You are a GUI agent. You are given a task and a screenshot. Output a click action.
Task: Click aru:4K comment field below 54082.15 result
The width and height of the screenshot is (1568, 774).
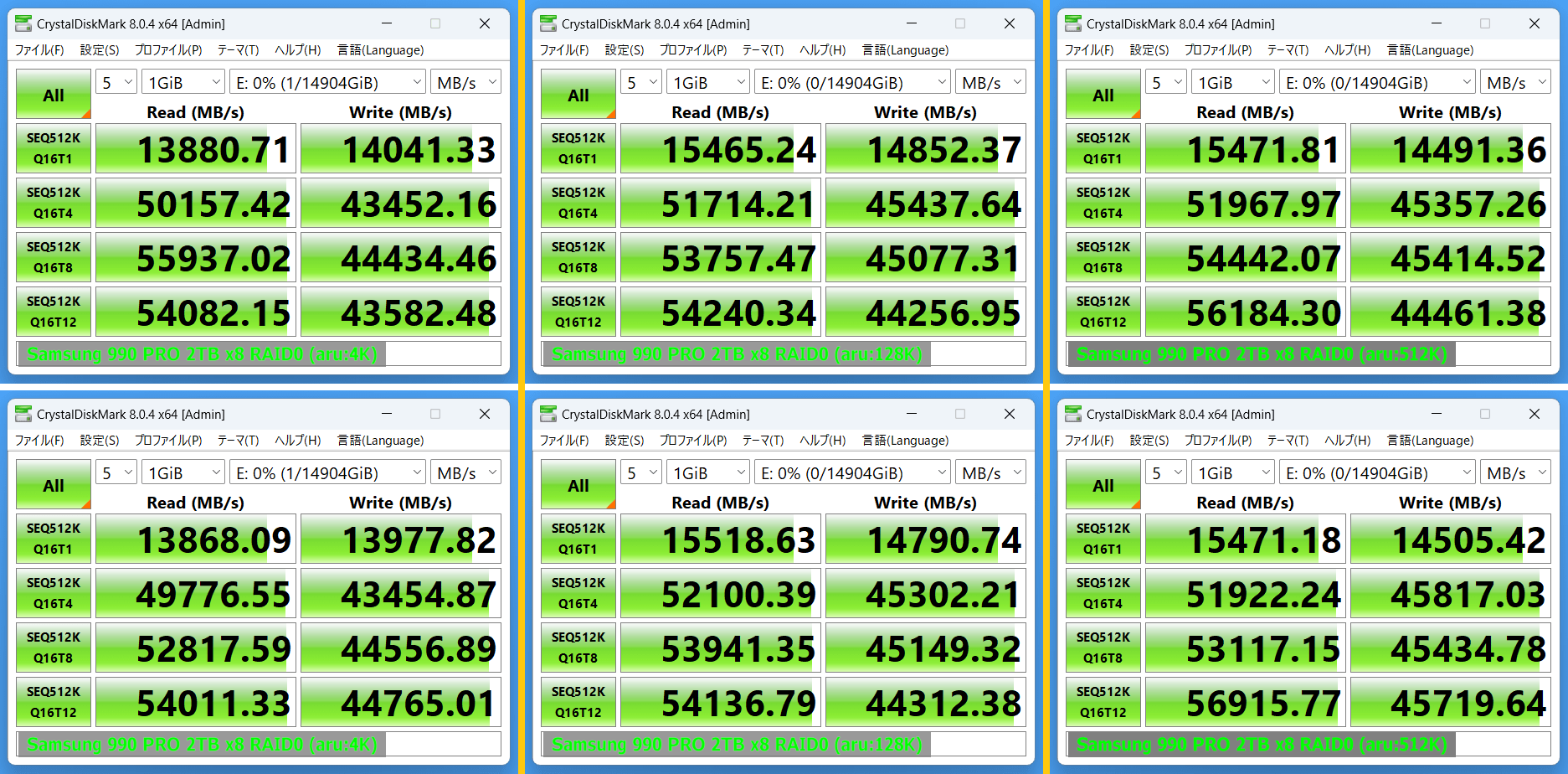click(x=259, y=353)
